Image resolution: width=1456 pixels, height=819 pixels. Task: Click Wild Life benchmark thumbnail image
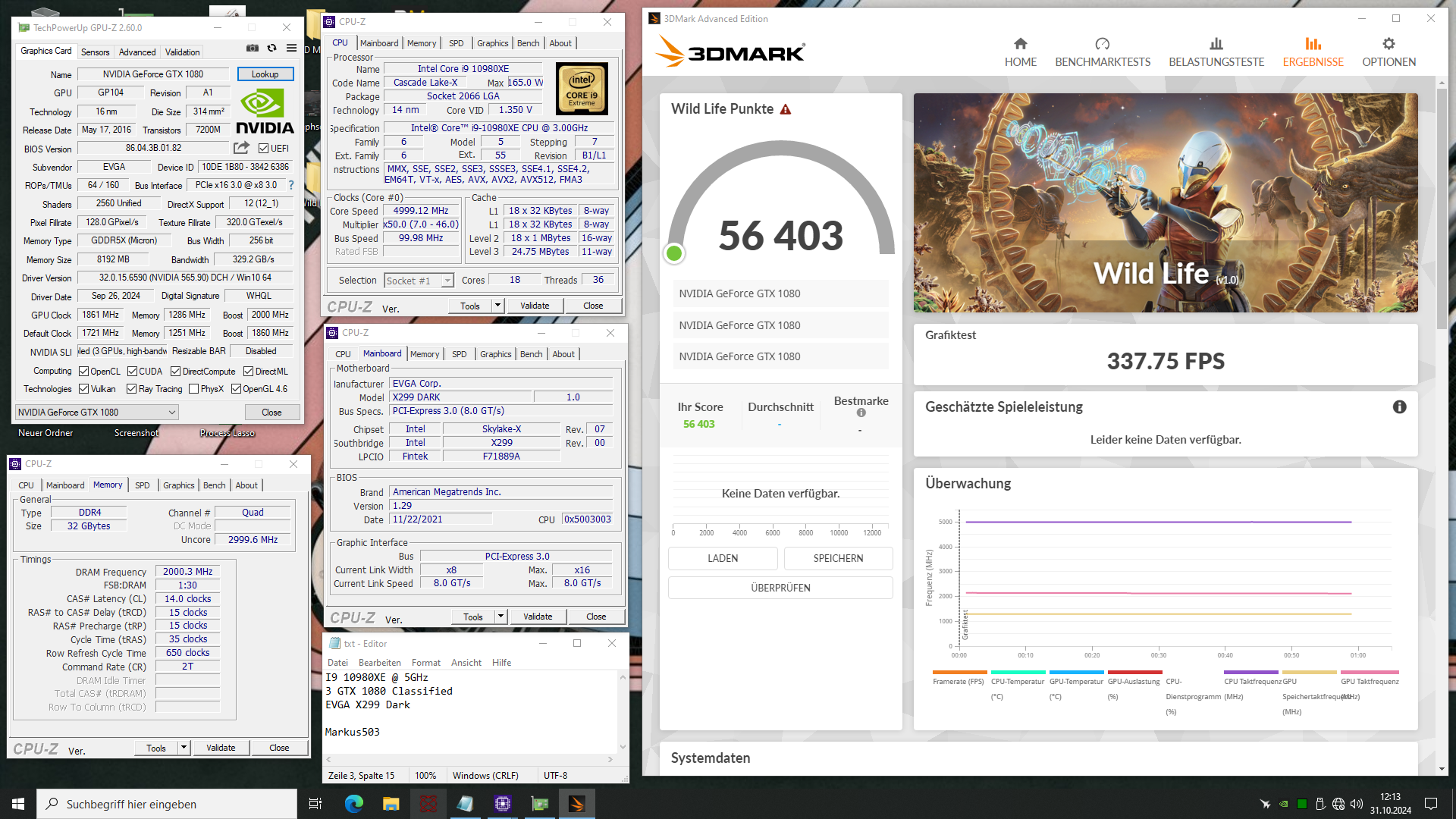coord(1166,202)
